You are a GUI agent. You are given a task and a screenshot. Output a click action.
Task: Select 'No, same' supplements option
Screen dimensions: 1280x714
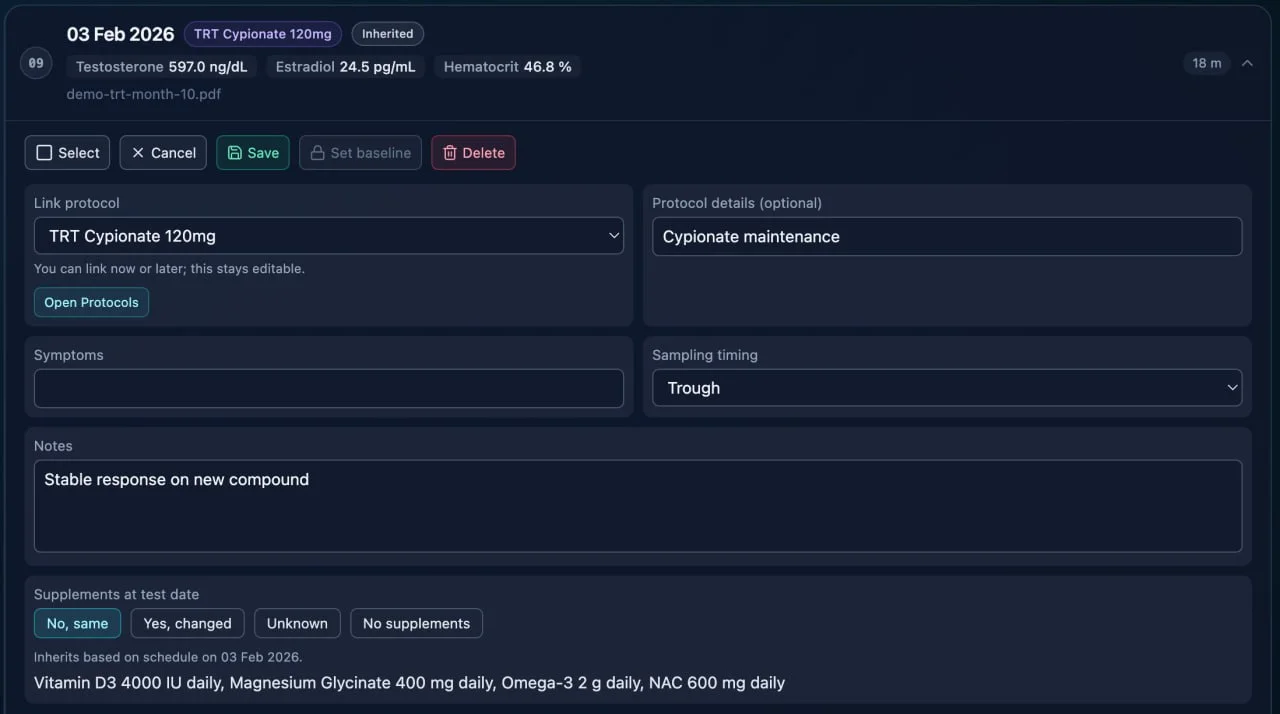(x=77, y=623)
